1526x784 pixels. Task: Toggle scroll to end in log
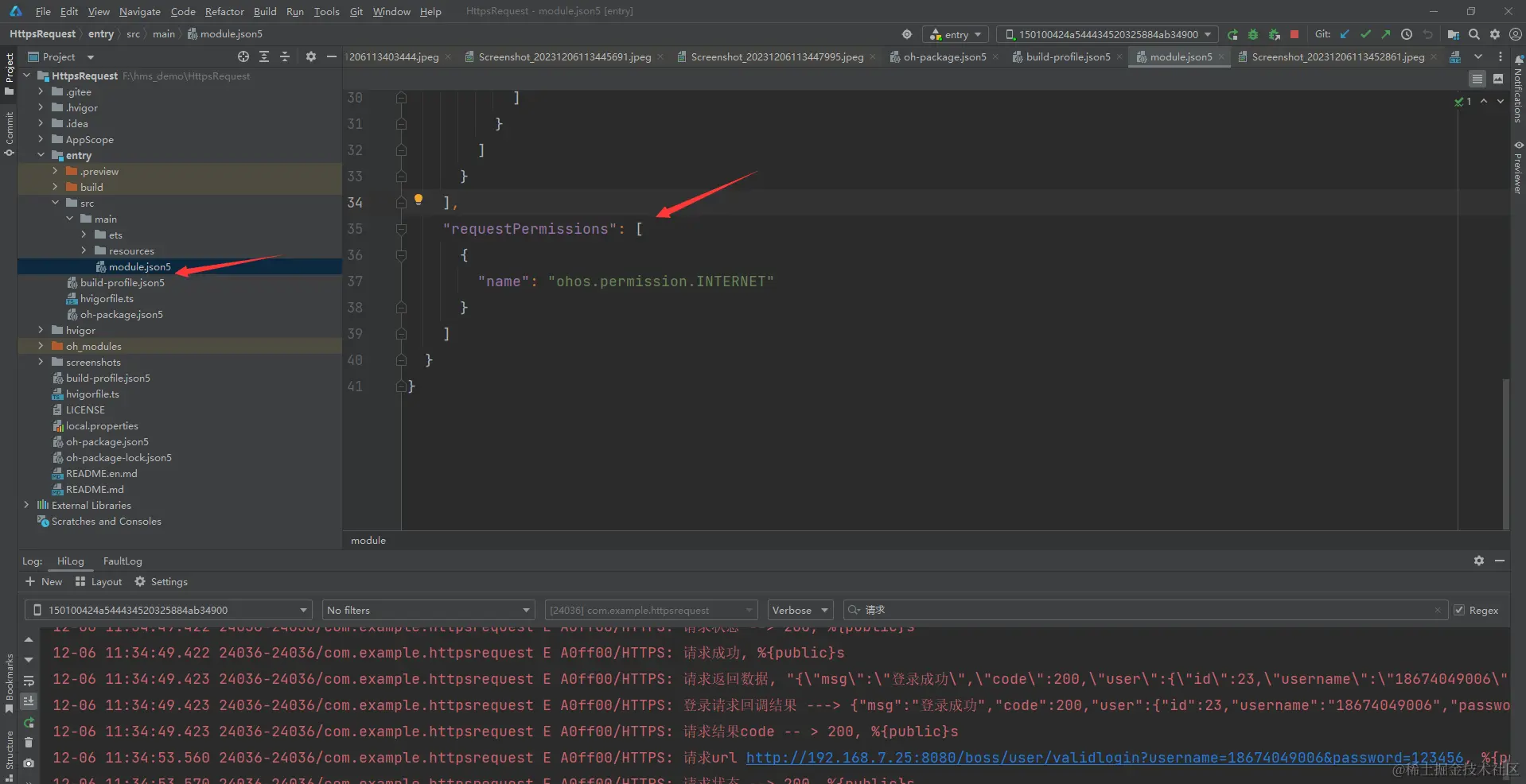coord(29,701)
